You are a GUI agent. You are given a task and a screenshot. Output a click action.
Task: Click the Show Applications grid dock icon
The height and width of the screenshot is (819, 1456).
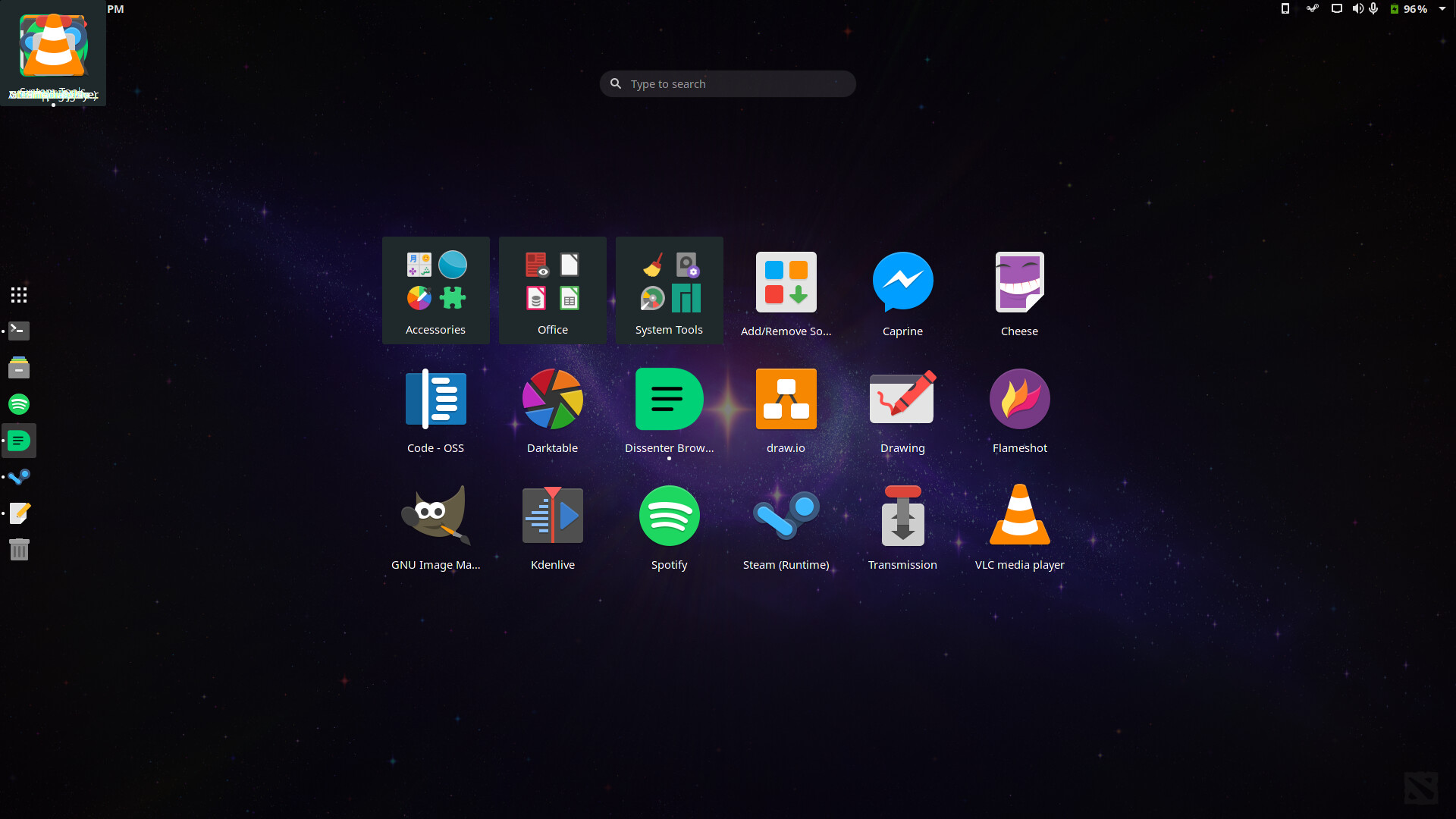(19, 295)
